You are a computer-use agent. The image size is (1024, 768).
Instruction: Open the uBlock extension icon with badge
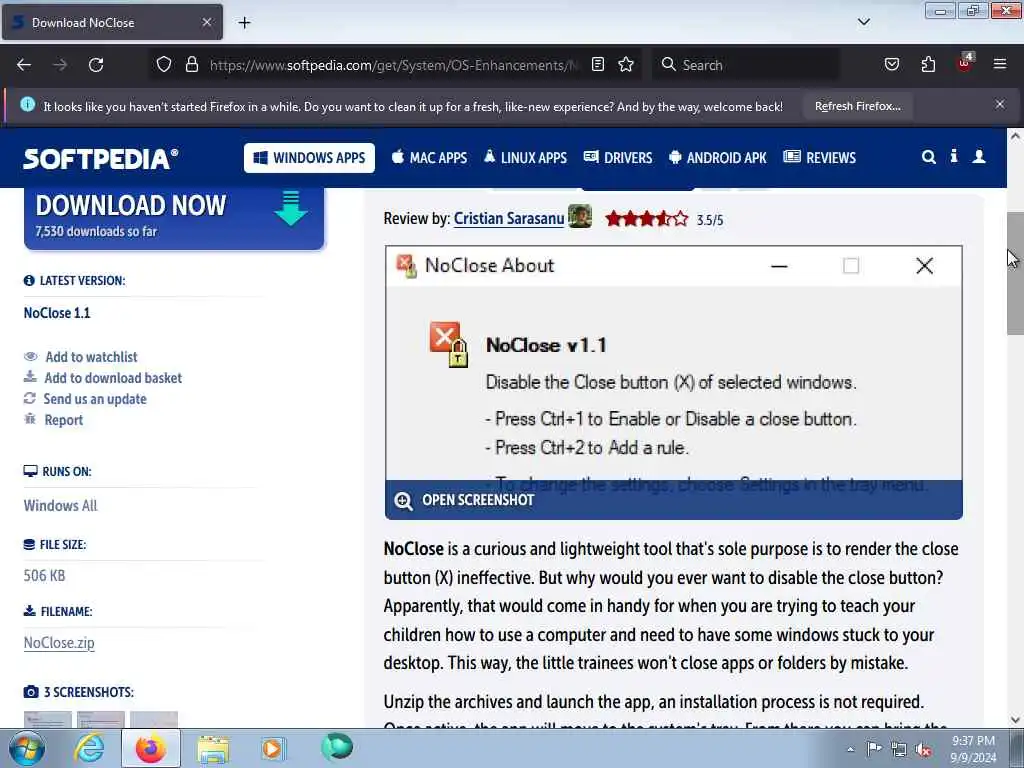(x=965, y=63)
